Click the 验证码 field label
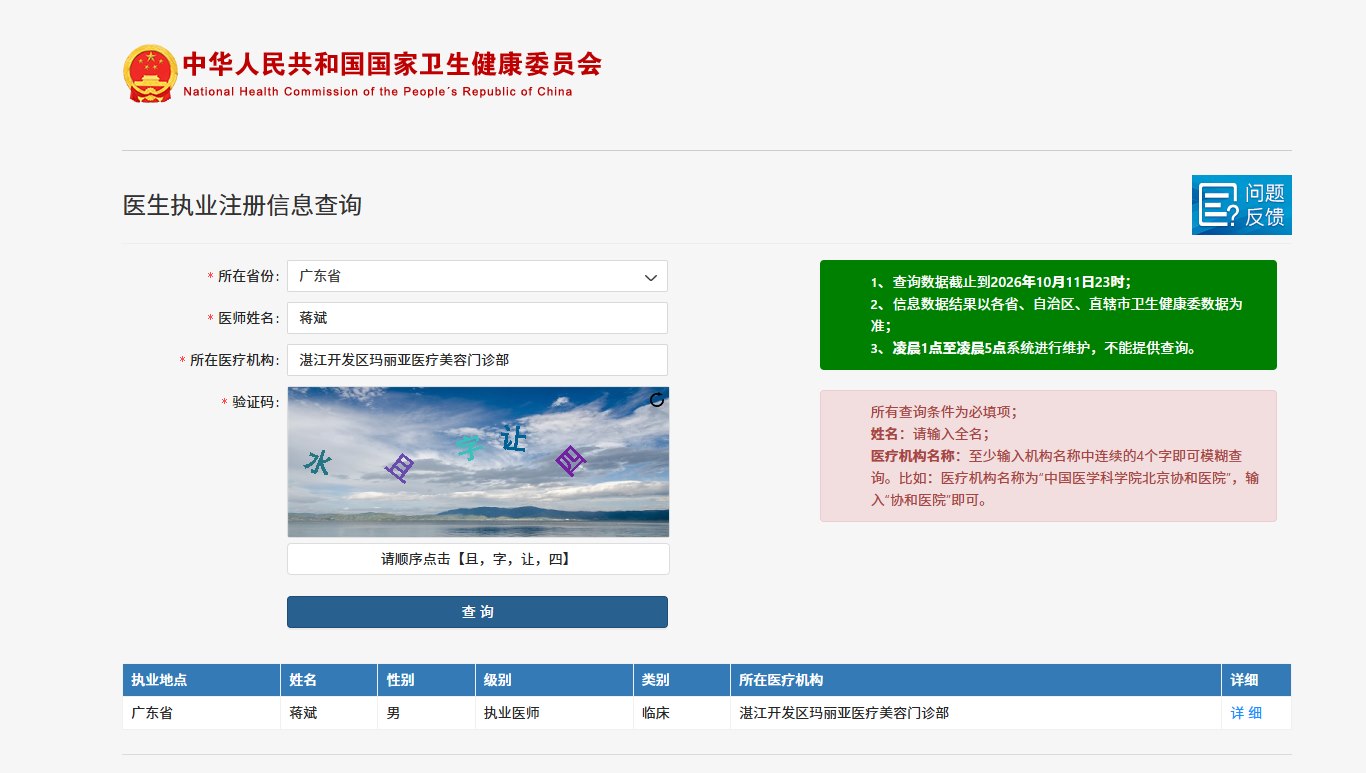This screenshot has width=1366, height=773. coord(251,402)
